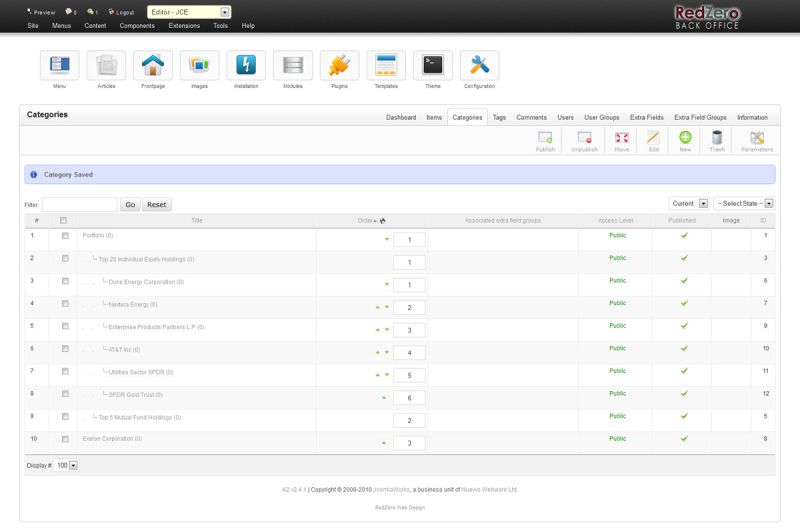This screenshot has width=800, height=531.
Task: Switch to the Extra Field Groups tab
Action: pyautogui.click(x=700, y=117)
